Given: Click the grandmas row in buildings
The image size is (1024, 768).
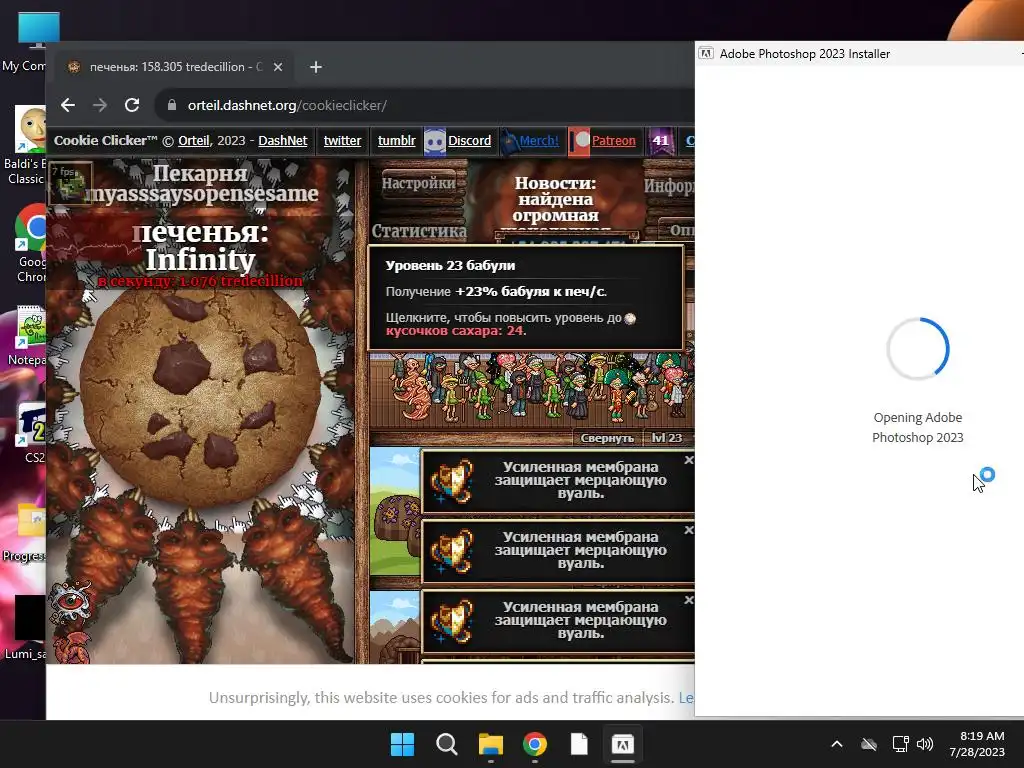Looking at the screenshot, I should [532, 389].
